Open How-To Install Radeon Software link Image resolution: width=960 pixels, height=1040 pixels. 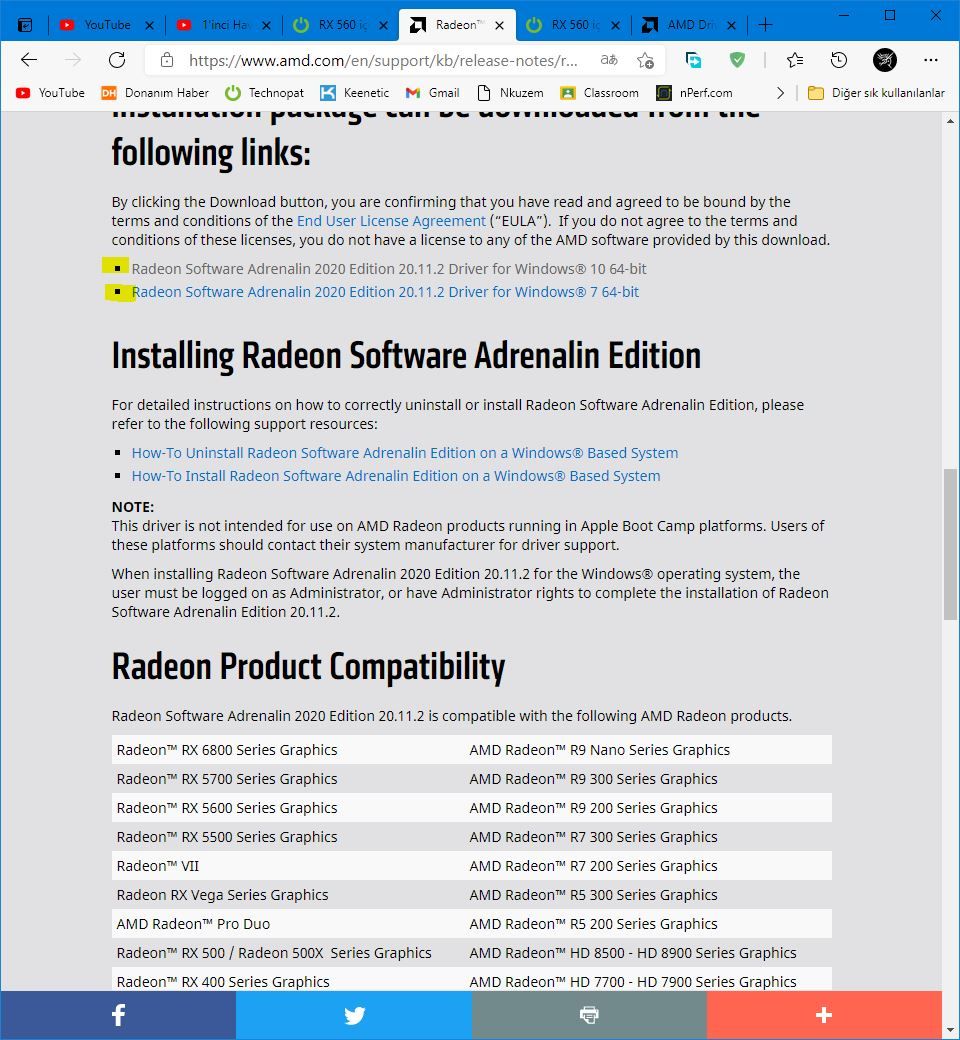(x=395, y=476)
